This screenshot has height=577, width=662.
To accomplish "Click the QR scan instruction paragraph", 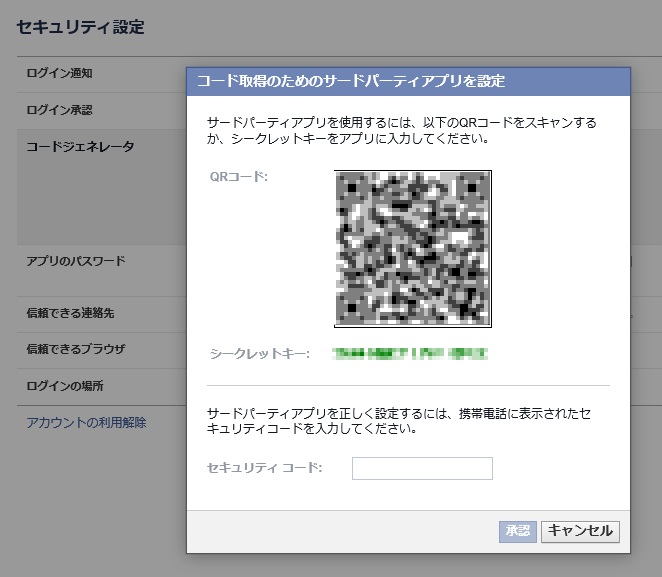I will pos(402,130).
